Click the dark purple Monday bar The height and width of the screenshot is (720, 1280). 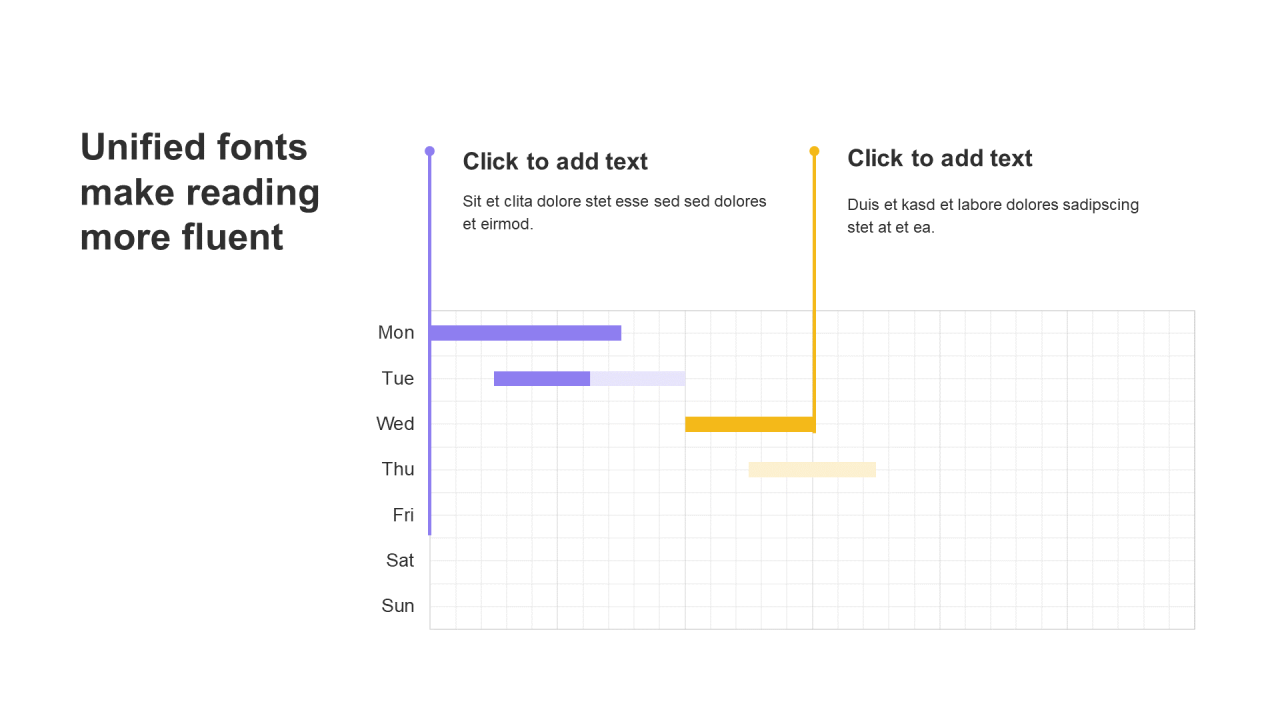526,333
